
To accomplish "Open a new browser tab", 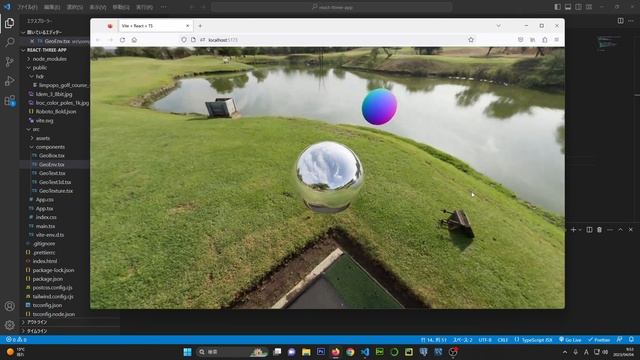I will point(200,26).
